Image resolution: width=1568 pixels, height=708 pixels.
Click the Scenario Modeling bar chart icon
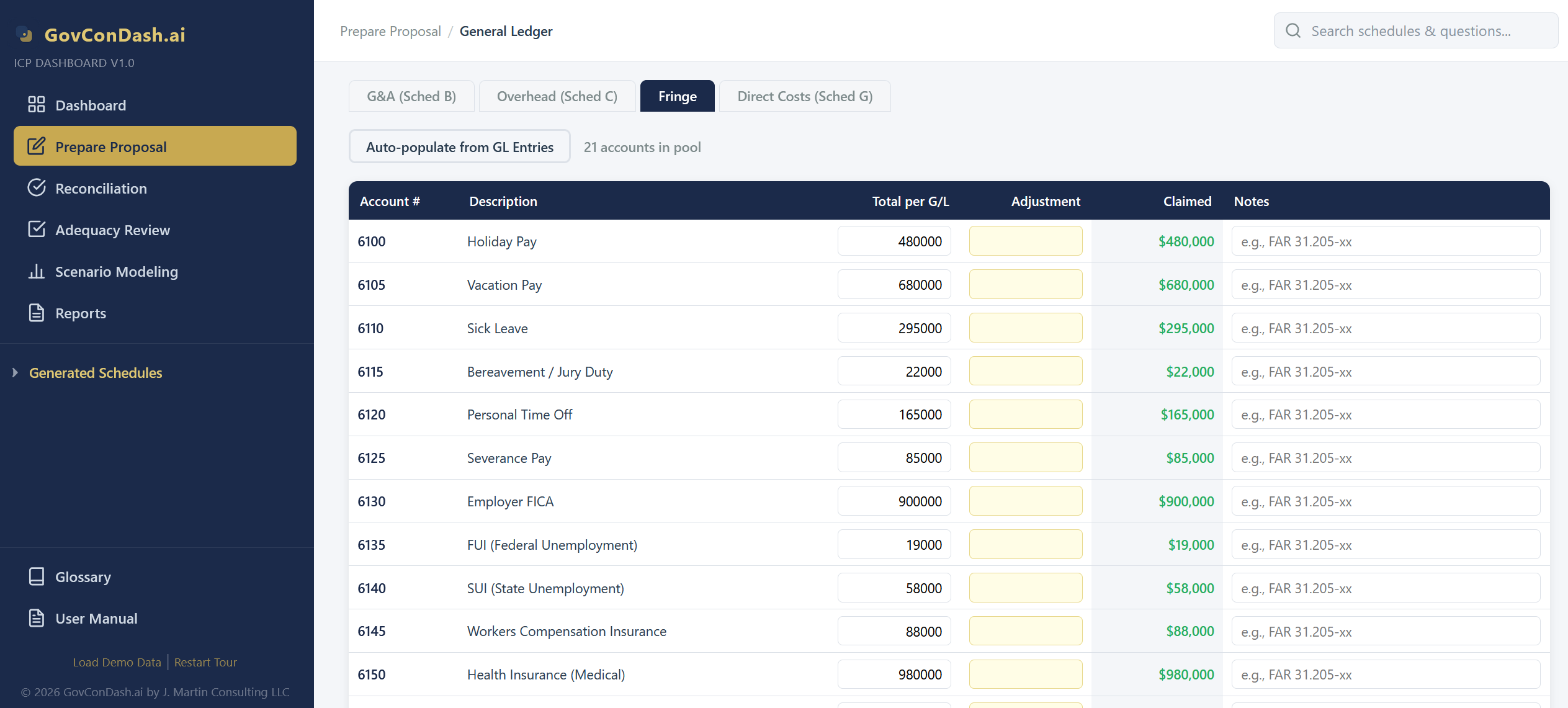click(37, 271)
